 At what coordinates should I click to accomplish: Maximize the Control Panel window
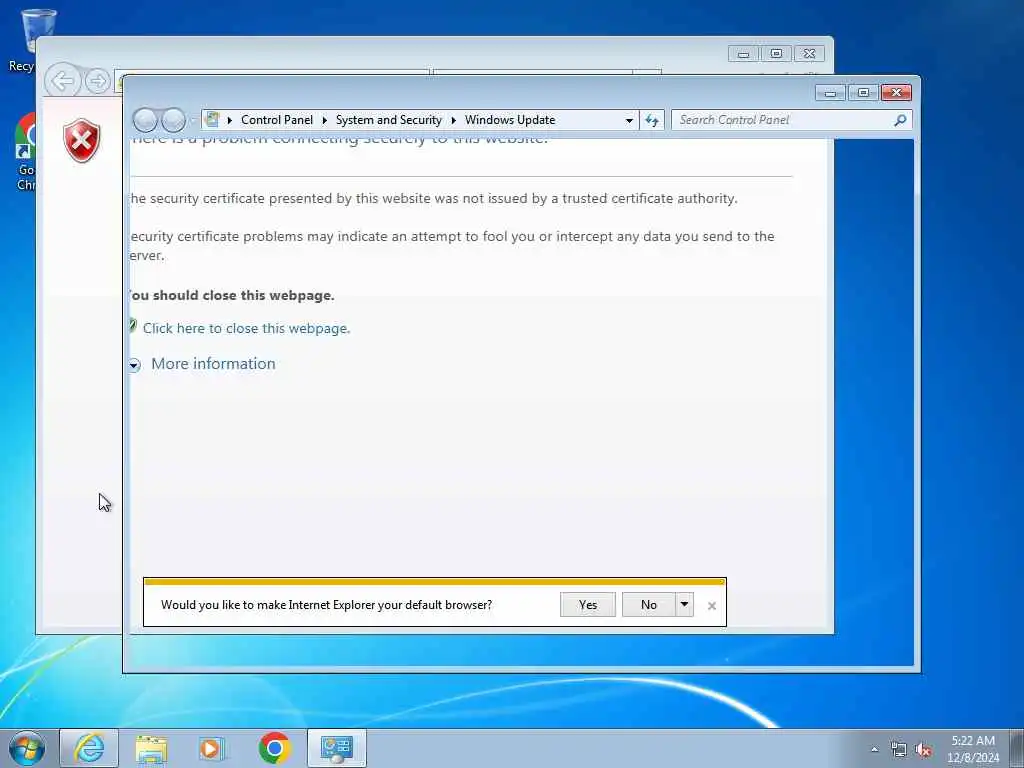click(x=863, y=93)
